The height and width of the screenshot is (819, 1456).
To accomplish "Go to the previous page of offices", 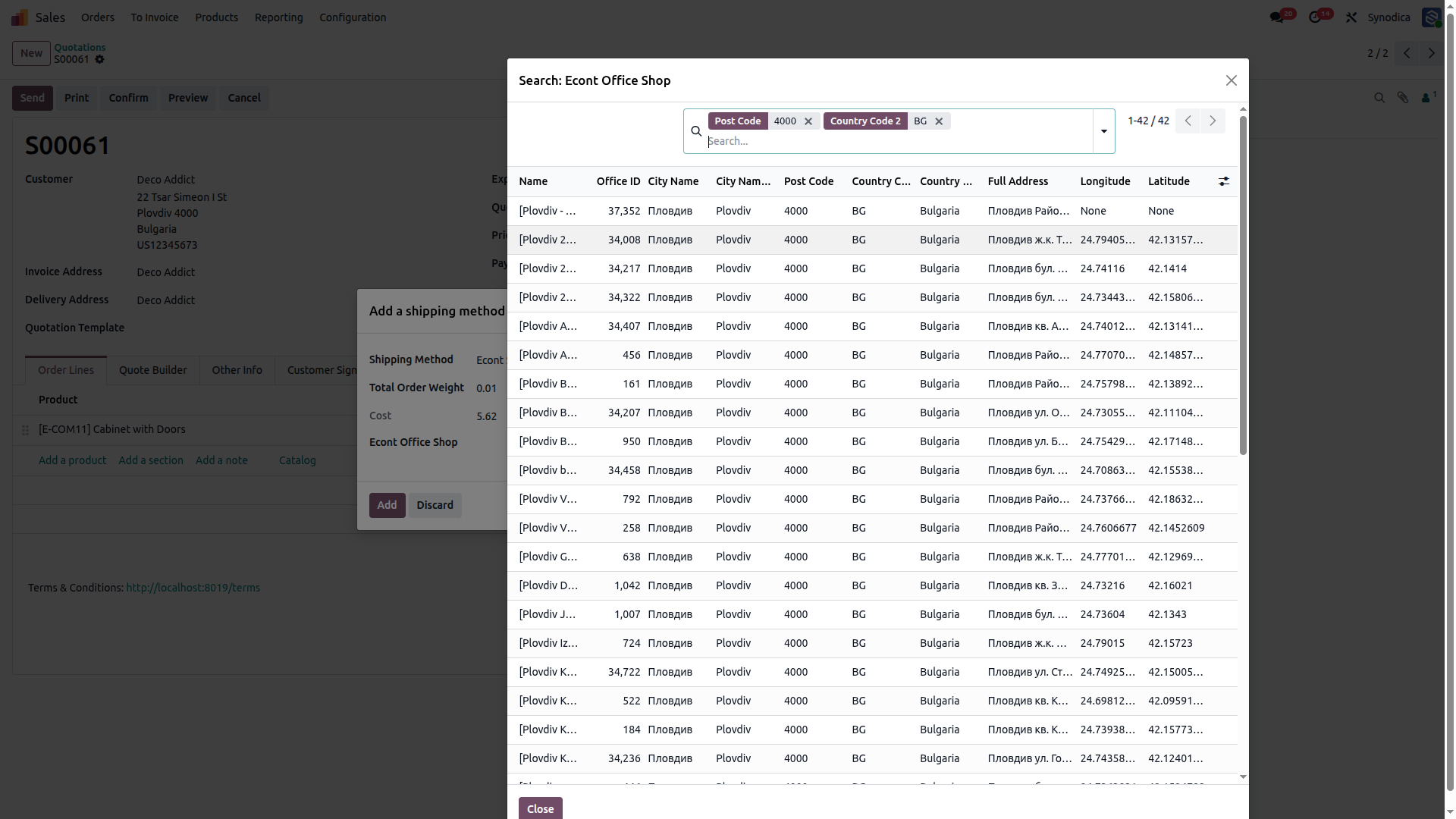I will [1188, 121].
